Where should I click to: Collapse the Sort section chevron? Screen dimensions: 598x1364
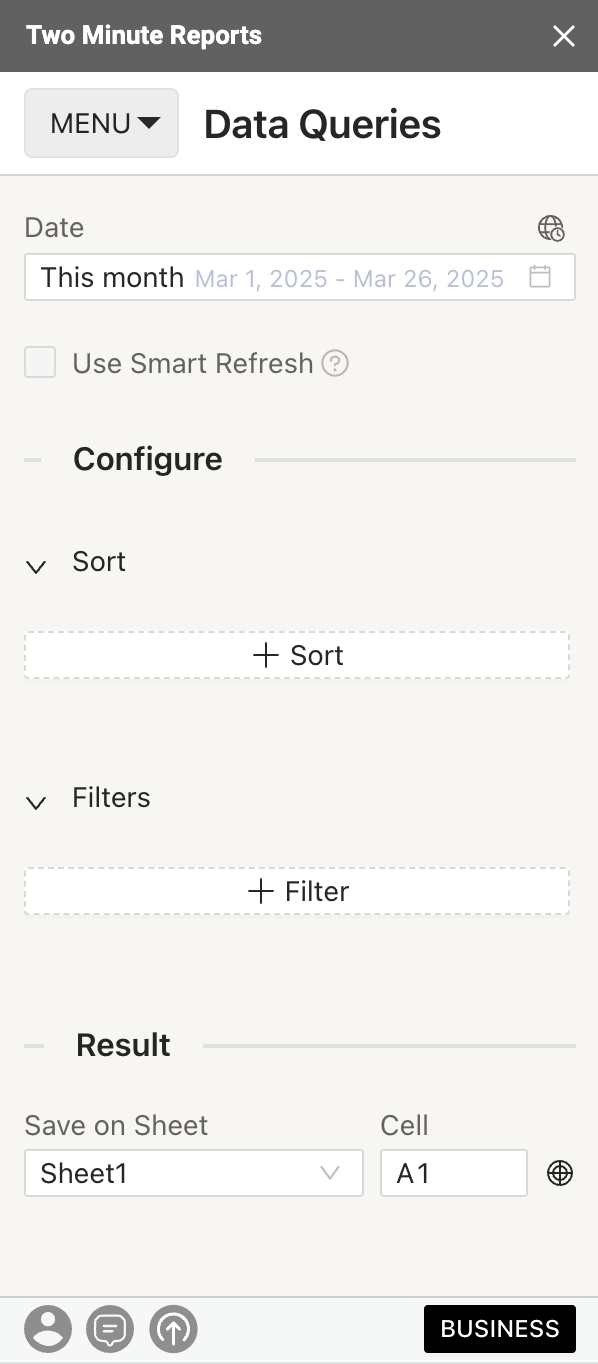coord(36,567)
